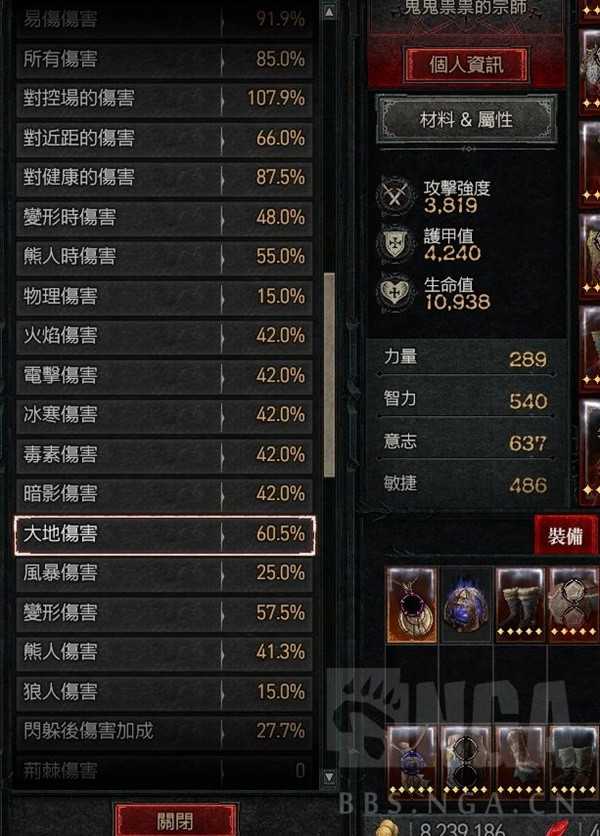Select the 閃躲後傷害加成 stat row
The width and height of the screenshot is (600, 836).
164,730
